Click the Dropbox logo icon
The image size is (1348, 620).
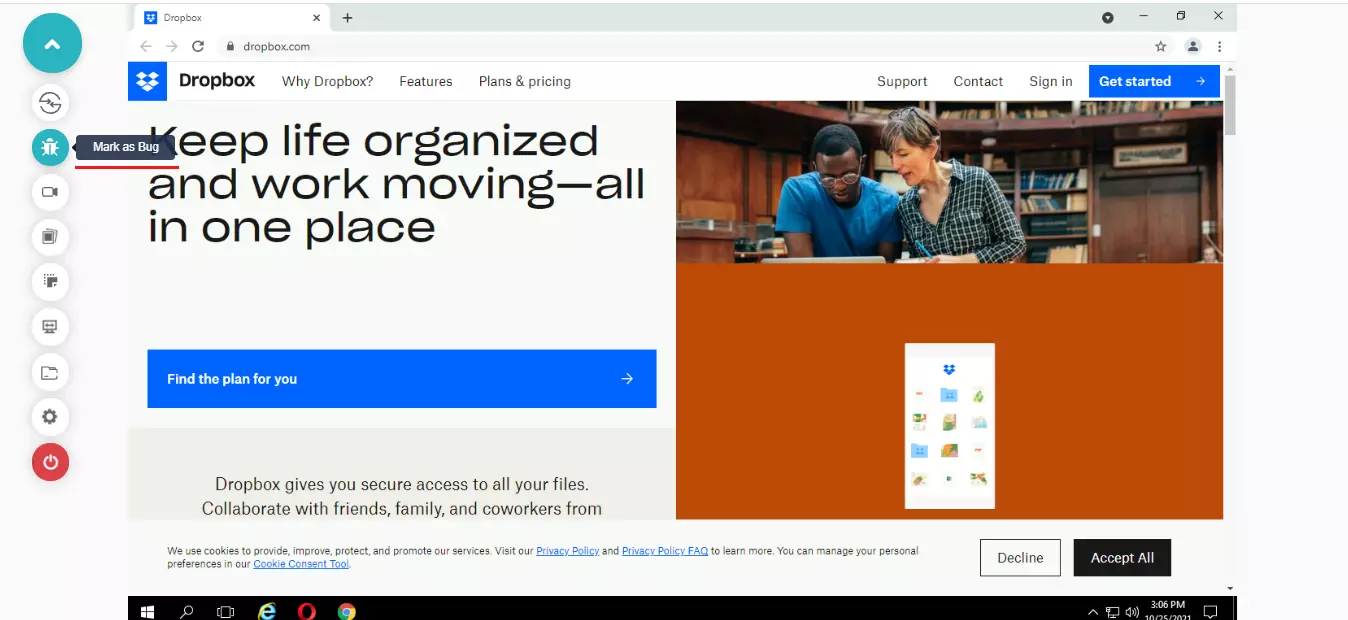(x=148, y=82)
